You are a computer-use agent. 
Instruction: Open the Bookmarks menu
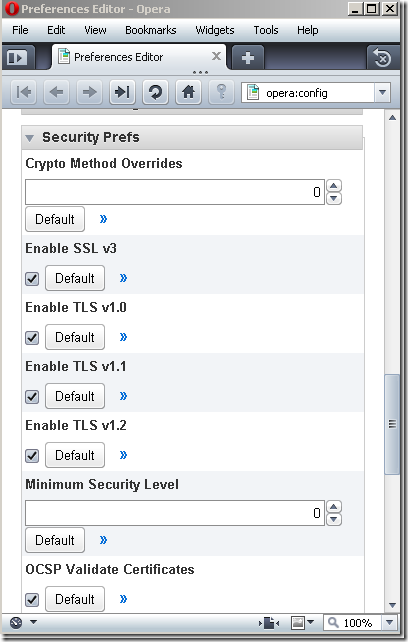[151, 30]
